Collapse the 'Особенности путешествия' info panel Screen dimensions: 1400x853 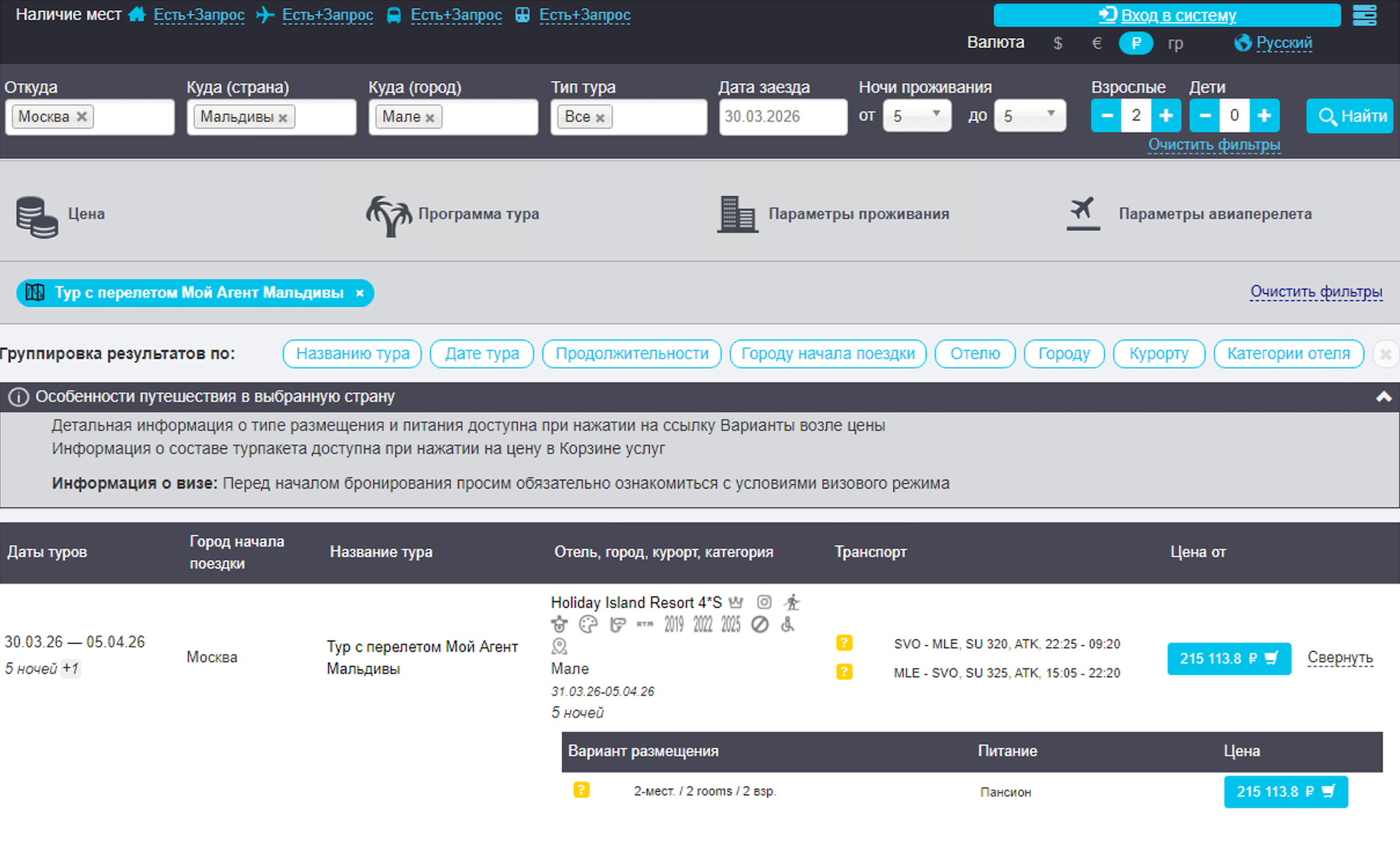click(1383, 397)
